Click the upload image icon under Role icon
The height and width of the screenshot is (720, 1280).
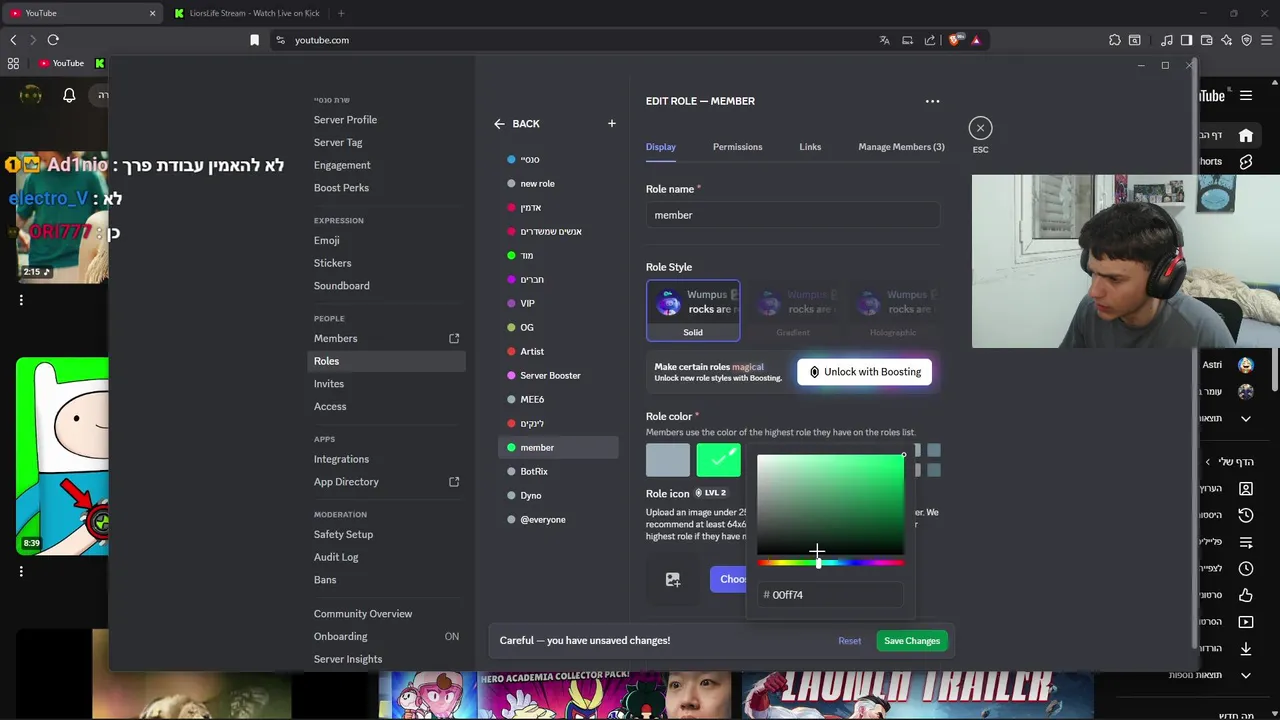coord(673,580)
